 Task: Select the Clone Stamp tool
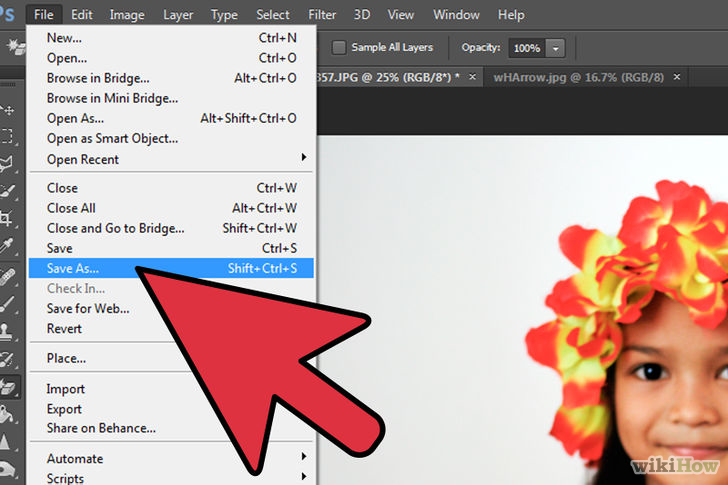tap(6, 332)
